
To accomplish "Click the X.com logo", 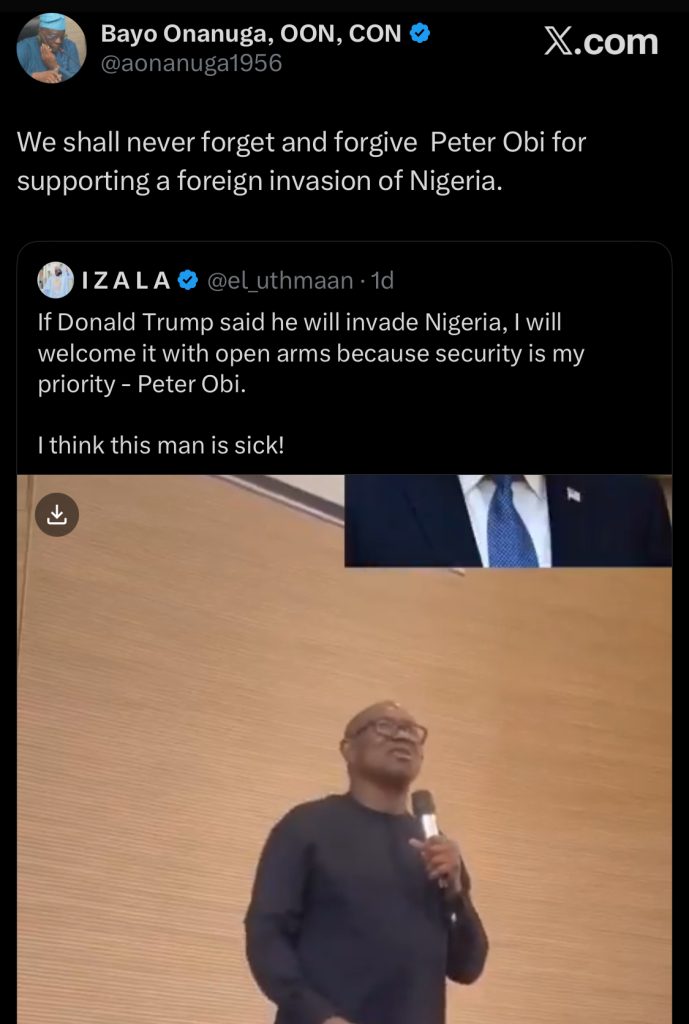I will [x=601, y=42].
